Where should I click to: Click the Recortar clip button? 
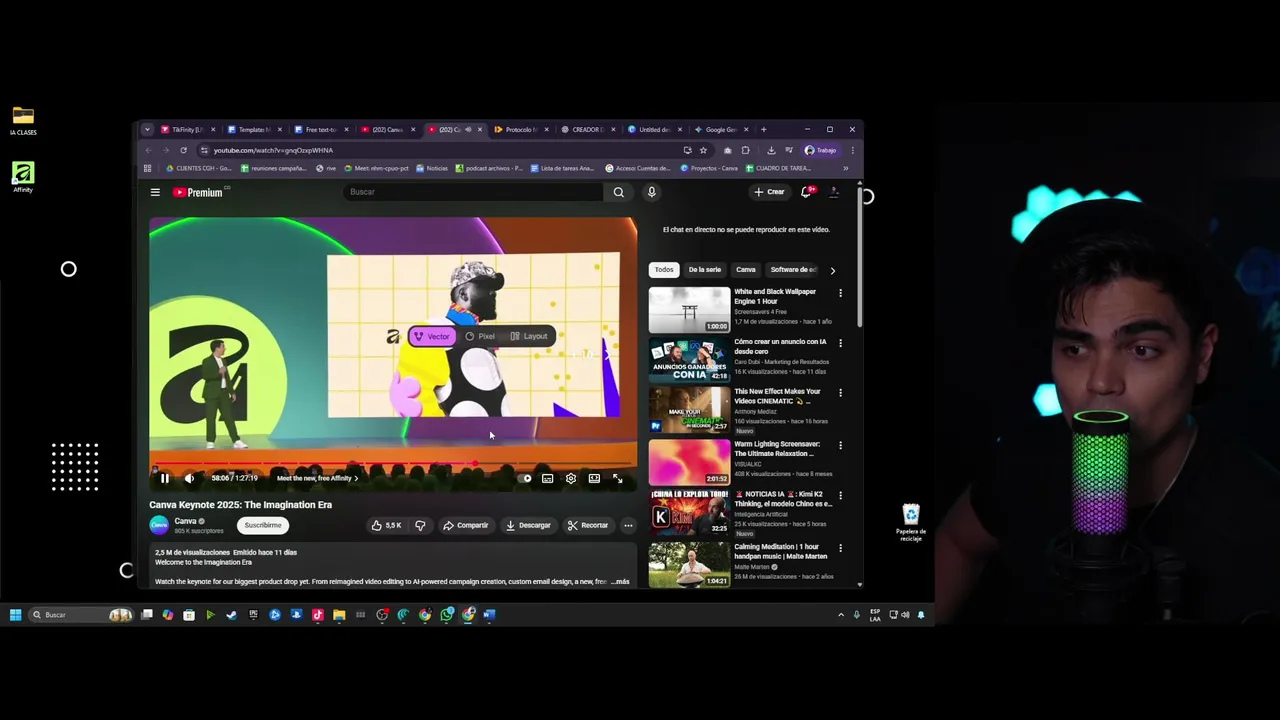point(588,525)
